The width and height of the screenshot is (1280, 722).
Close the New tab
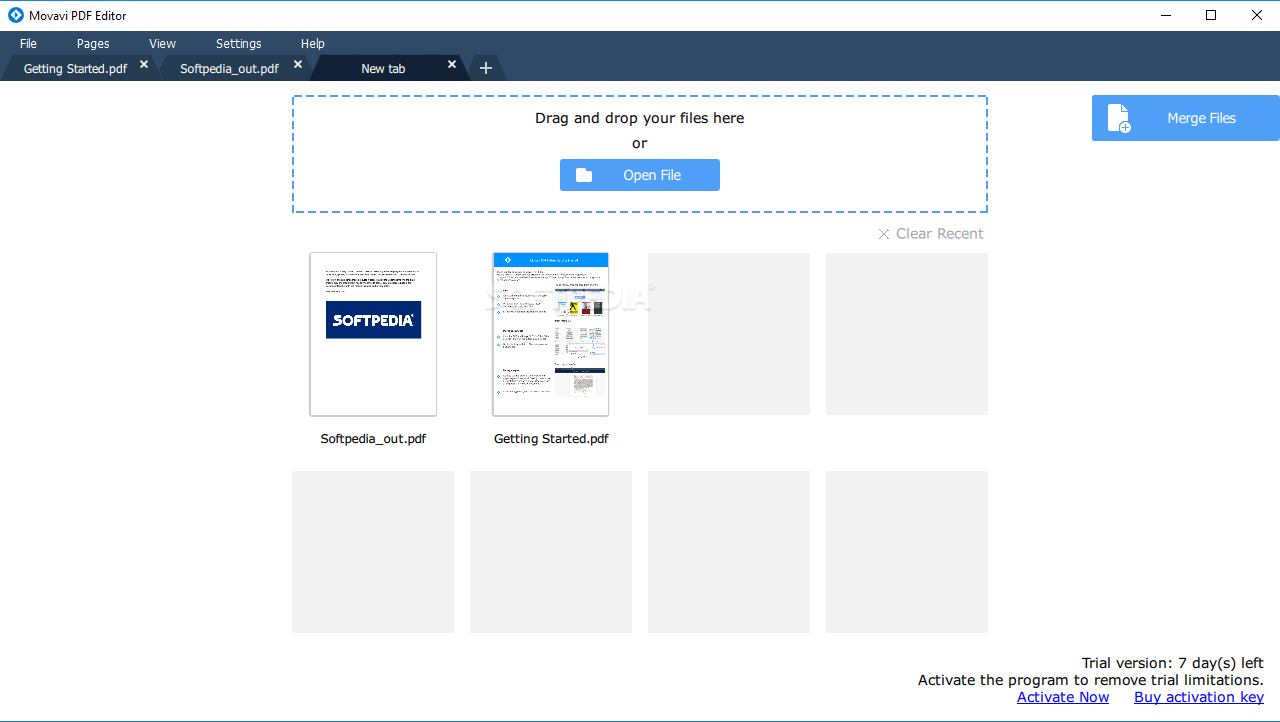point(452,64)
